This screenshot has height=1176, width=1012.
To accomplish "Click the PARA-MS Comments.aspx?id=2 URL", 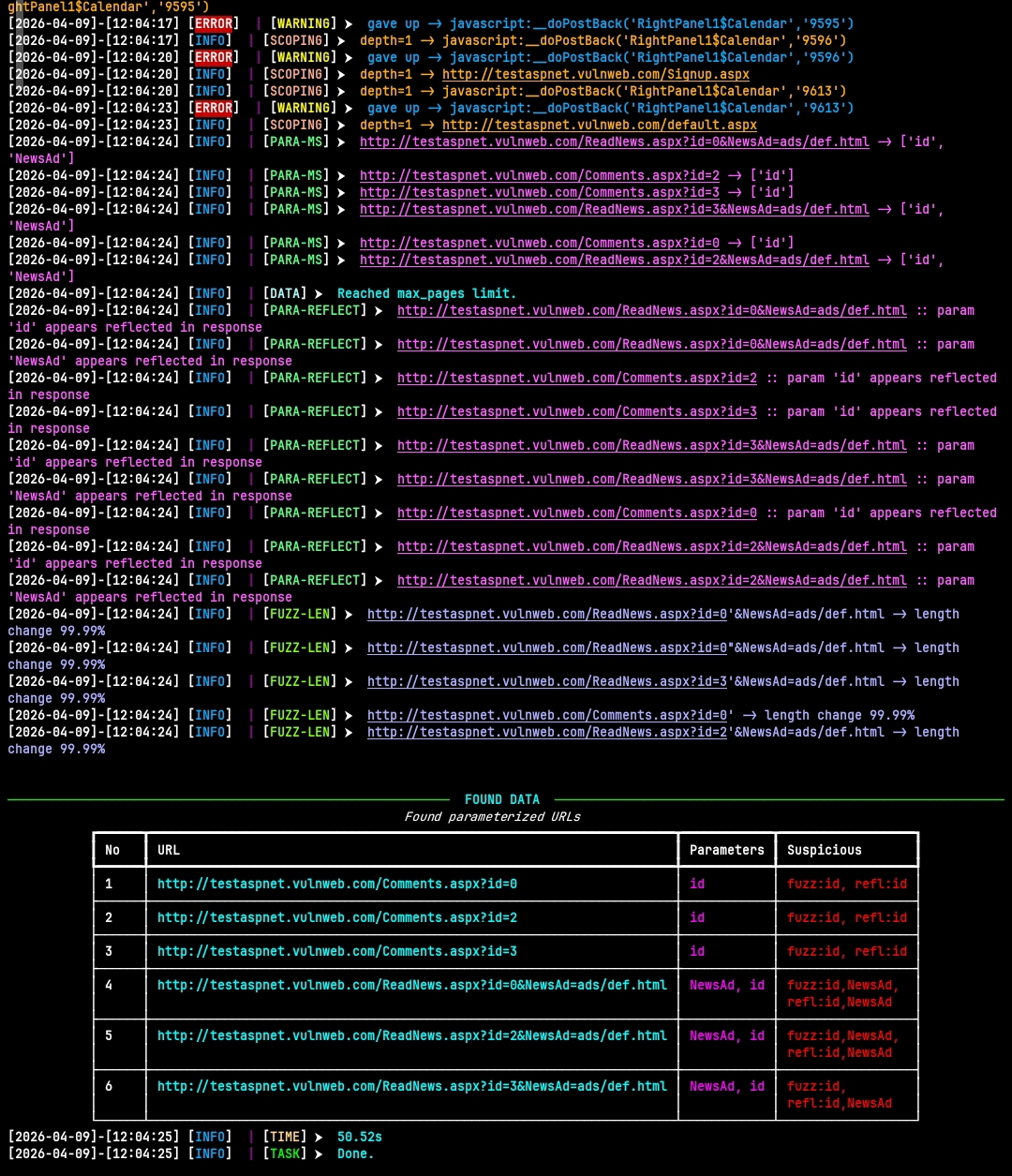I will (540, 175).
